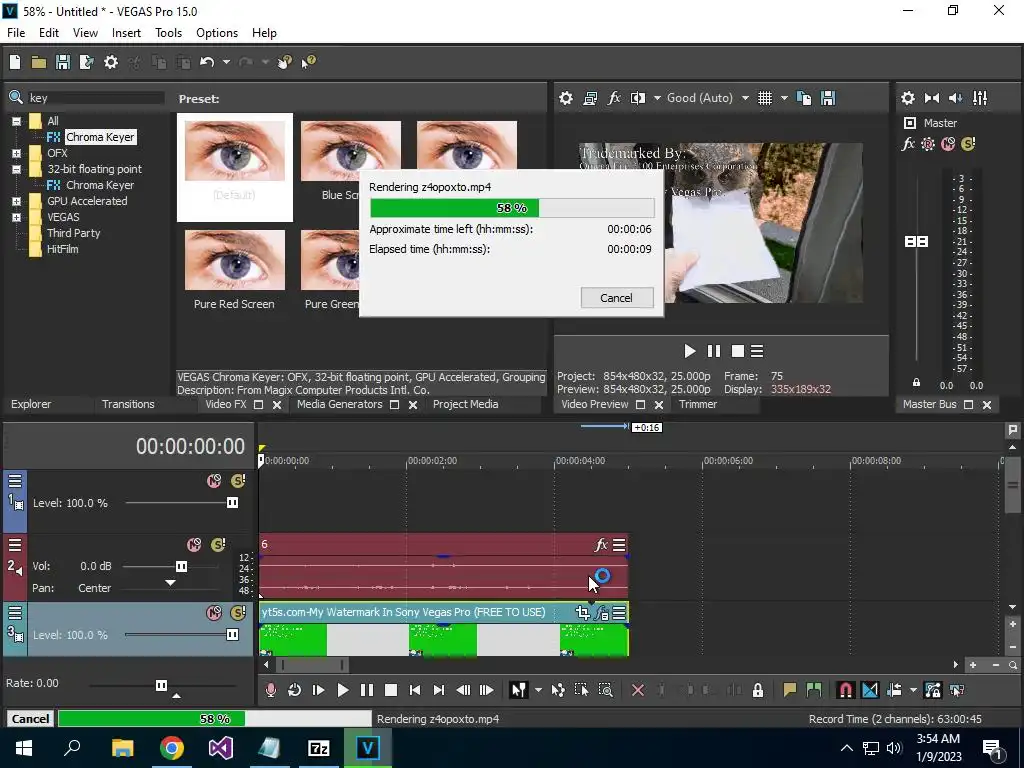
Task: Open overlays dropdown arrow beside grid icon
Action: coord(784,98)
